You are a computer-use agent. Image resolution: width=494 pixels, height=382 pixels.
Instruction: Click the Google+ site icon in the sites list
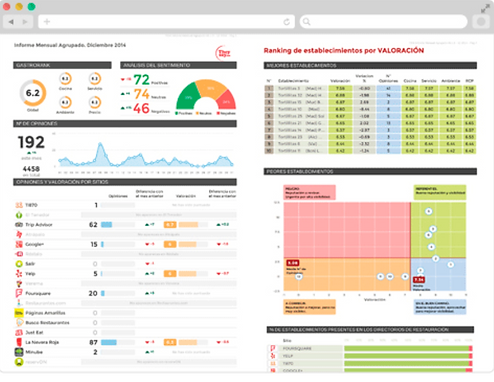[19, 244]
